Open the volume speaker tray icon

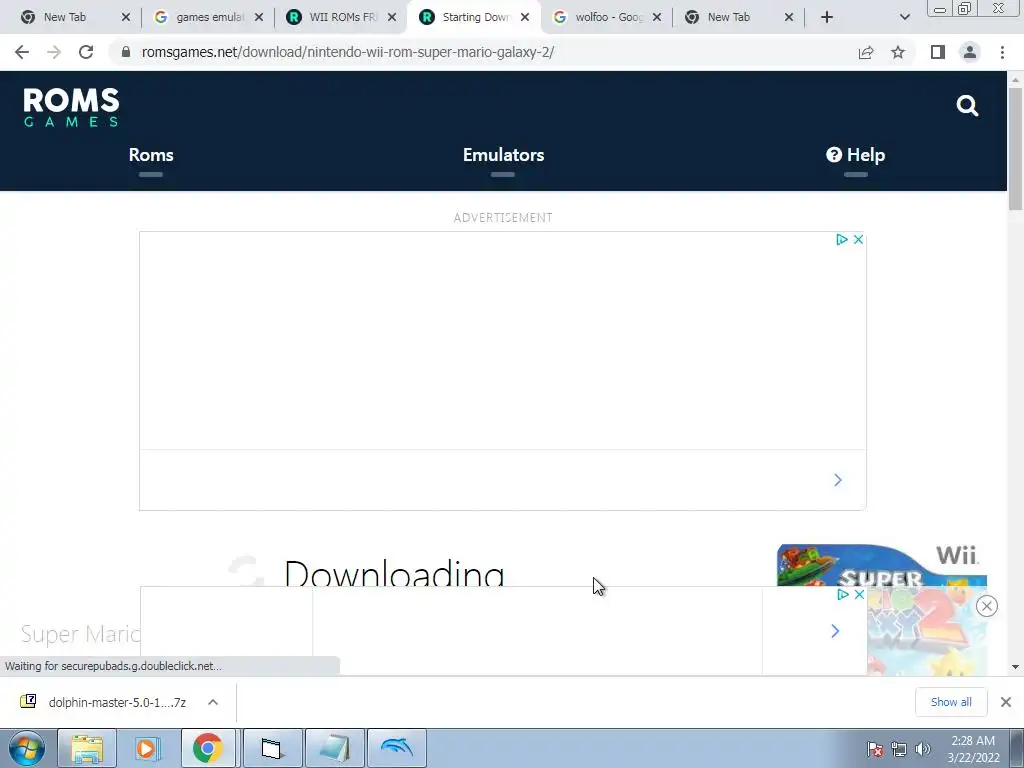click(x=923, y=749)
